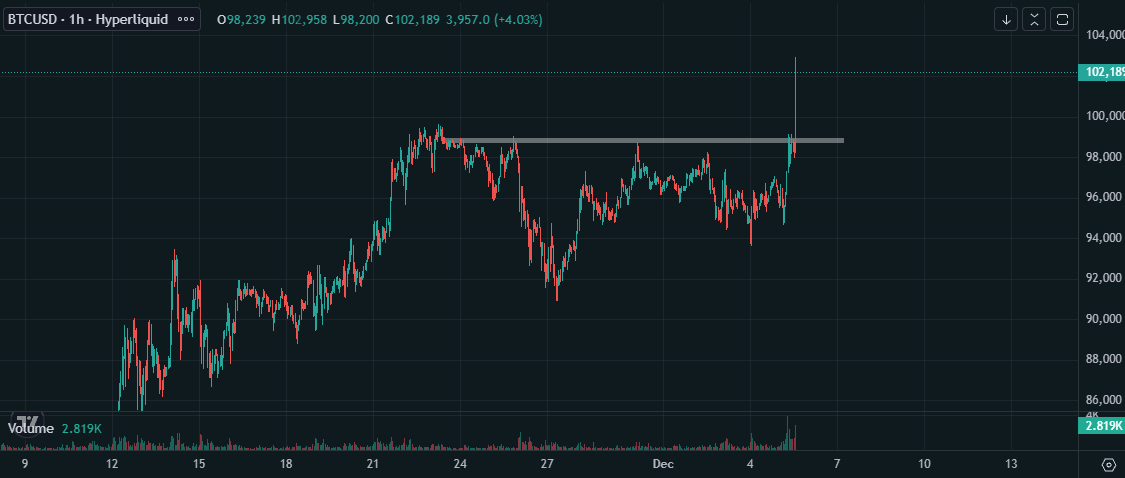Open the three-dots More menu beside Hyperliquid

click(x=185, y=19)
